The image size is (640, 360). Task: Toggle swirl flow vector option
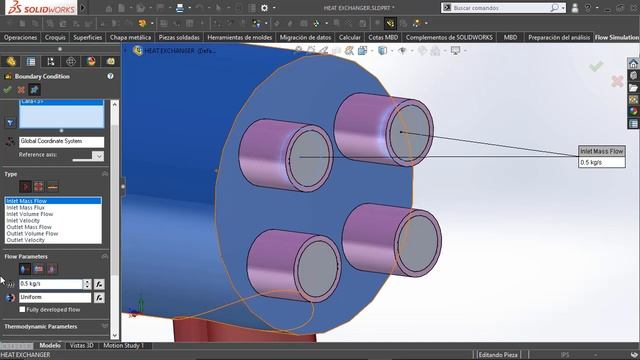pos(38,269)
